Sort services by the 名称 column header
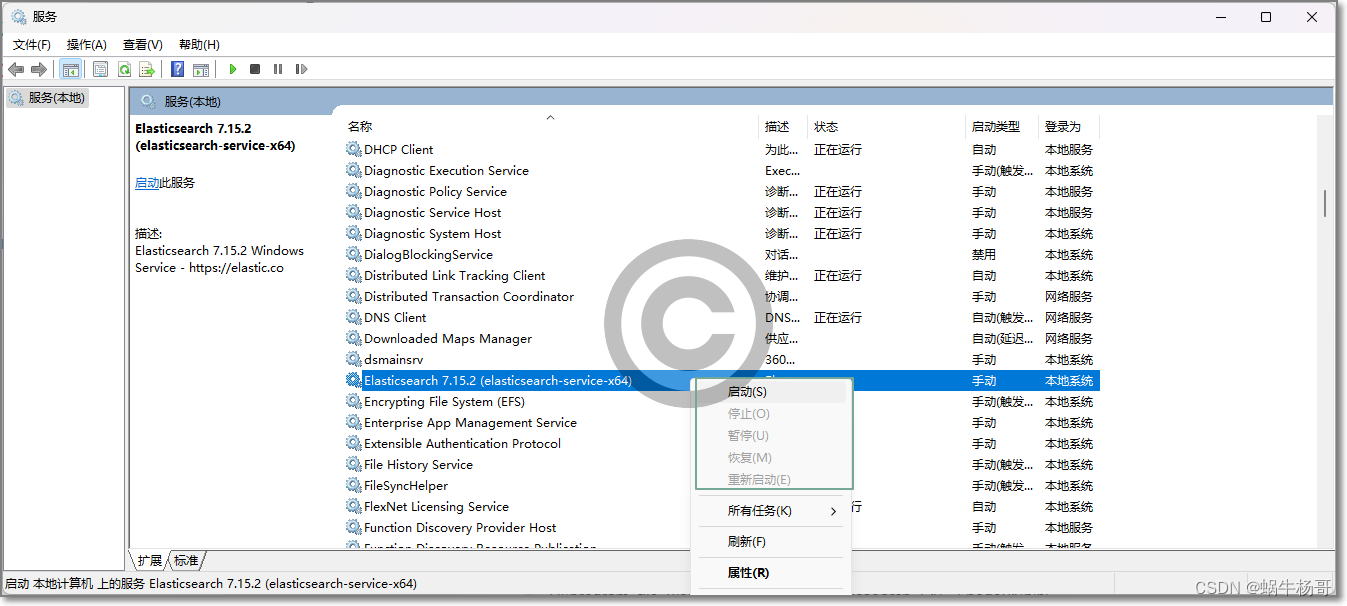 click(x=360, y=126)
